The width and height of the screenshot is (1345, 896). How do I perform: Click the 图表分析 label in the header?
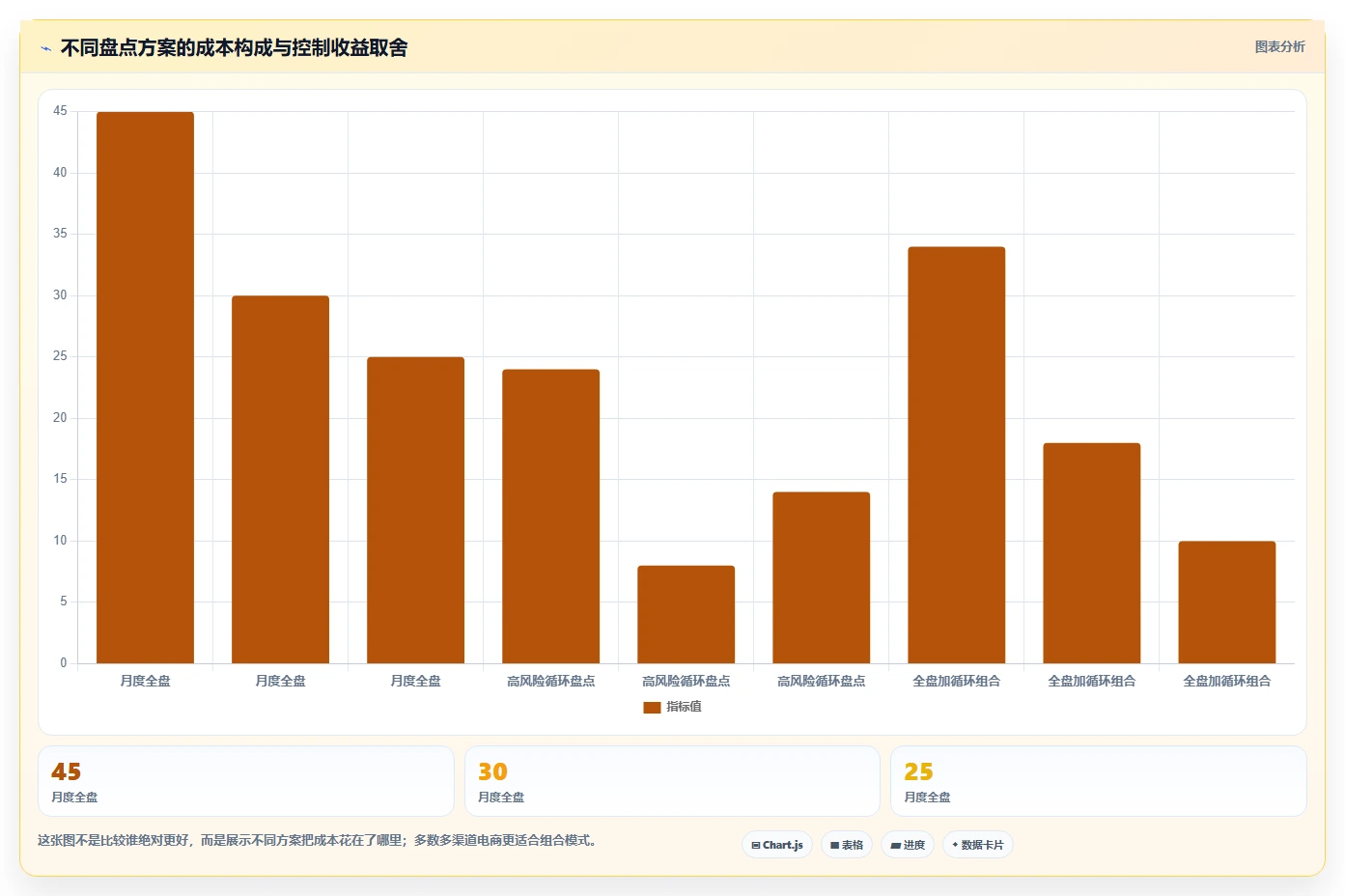pyautogui.click(x=1279, y=46)
